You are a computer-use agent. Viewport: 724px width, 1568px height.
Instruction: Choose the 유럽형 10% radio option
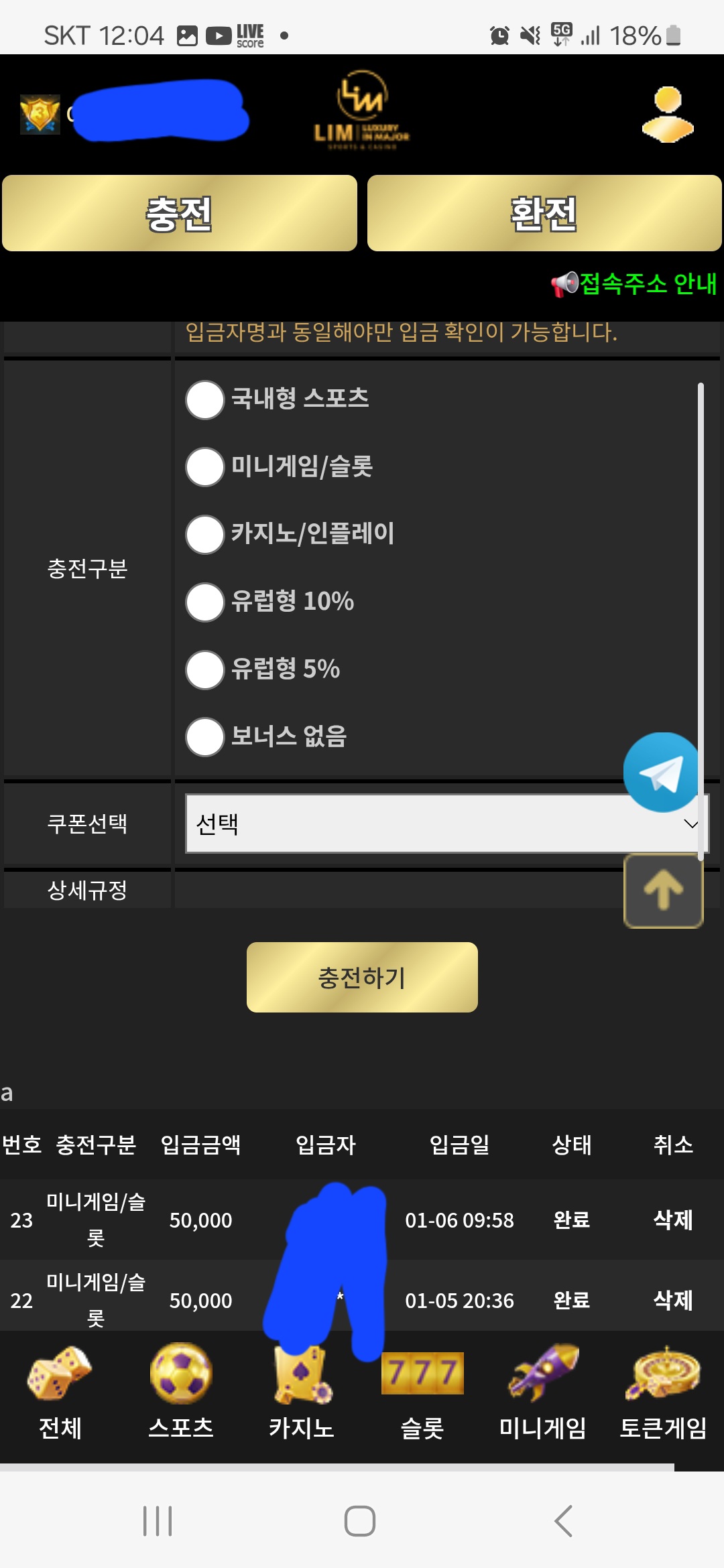(x=205, y=602)
